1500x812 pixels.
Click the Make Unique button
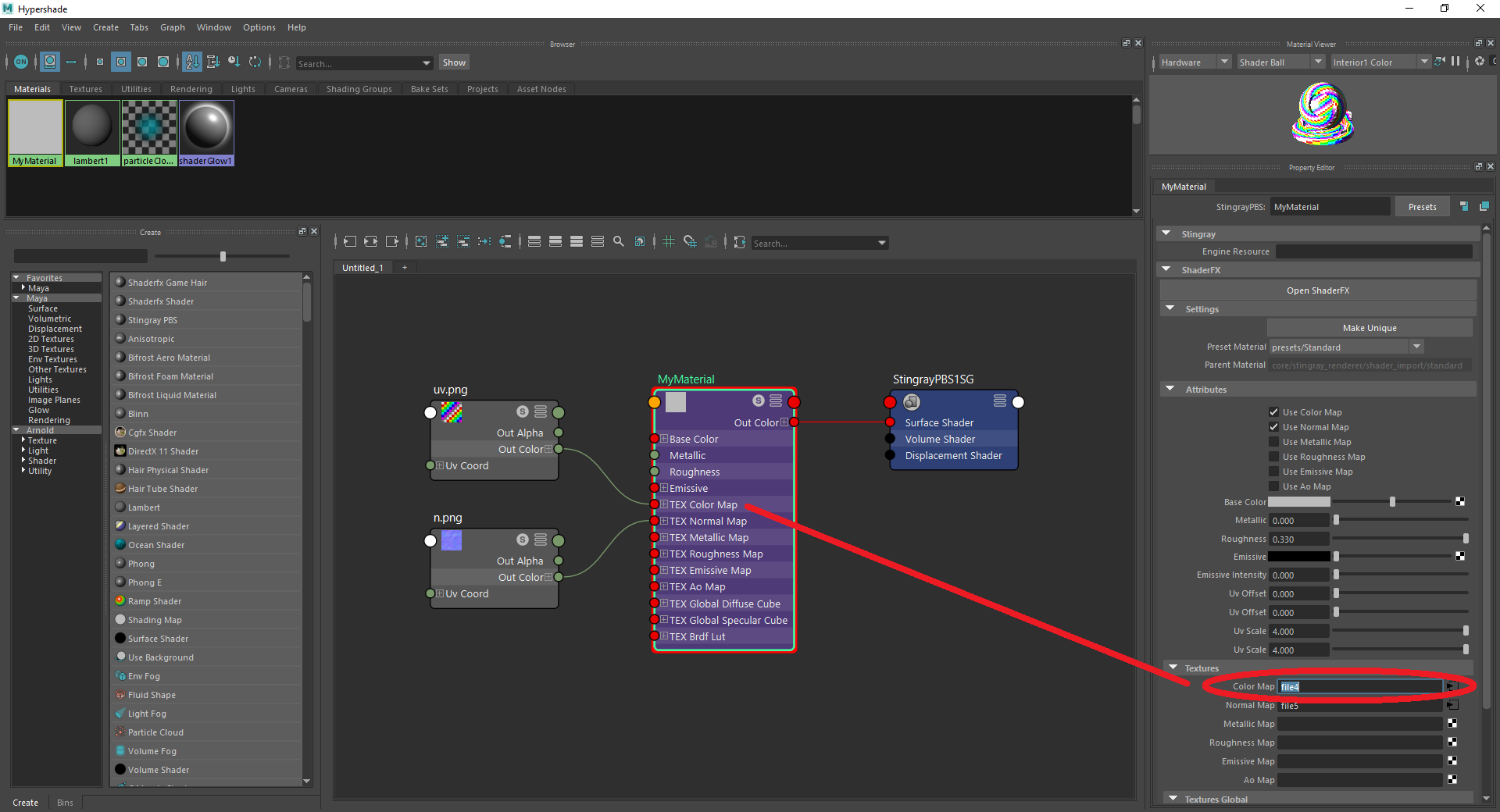(x=1370, y=327)
